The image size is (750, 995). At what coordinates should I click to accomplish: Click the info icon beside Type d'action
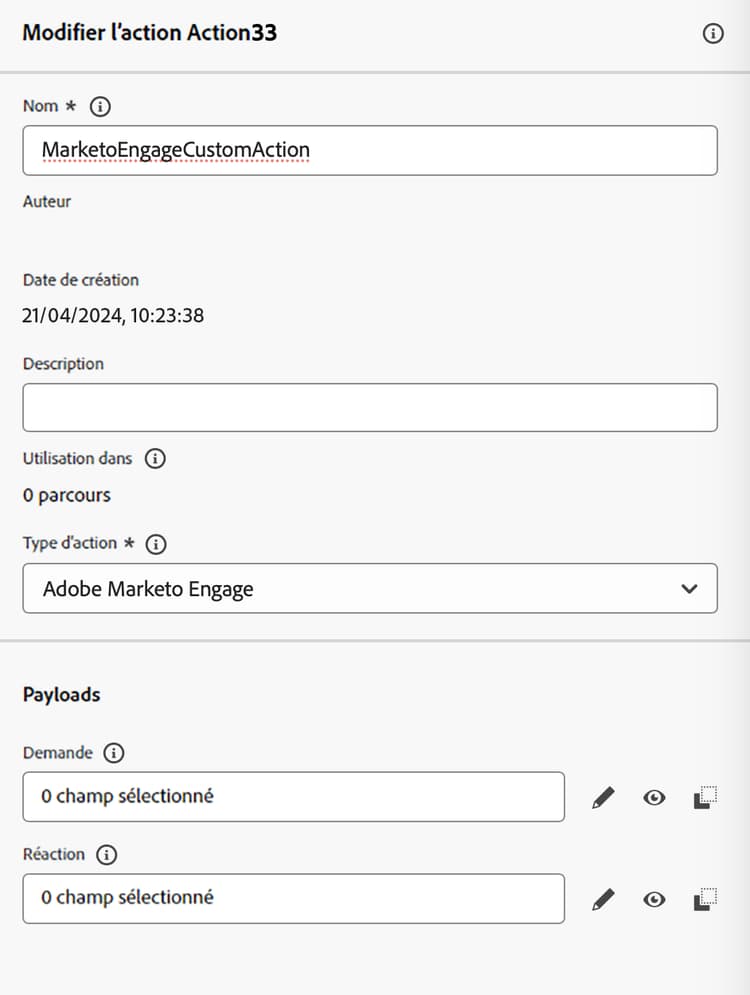(x=156, y=545)
